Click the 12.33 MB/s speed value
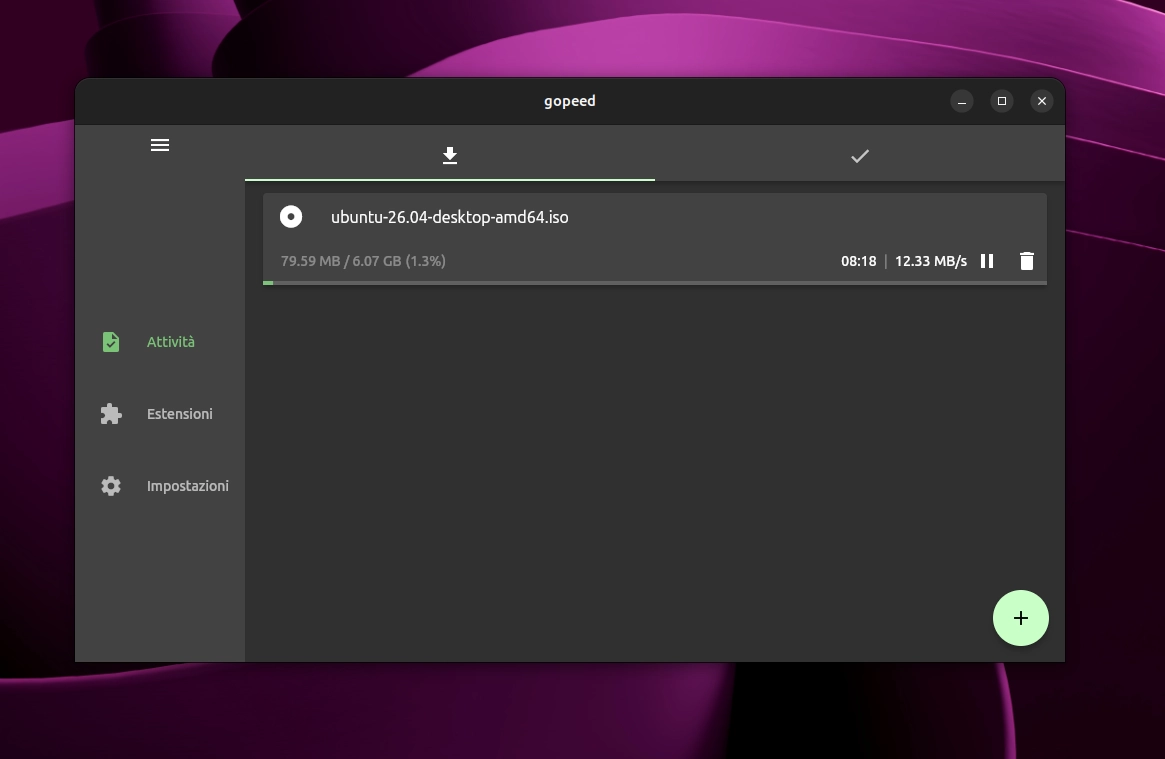The height and width of the screenshot is (759, 1165). (931, 261)
